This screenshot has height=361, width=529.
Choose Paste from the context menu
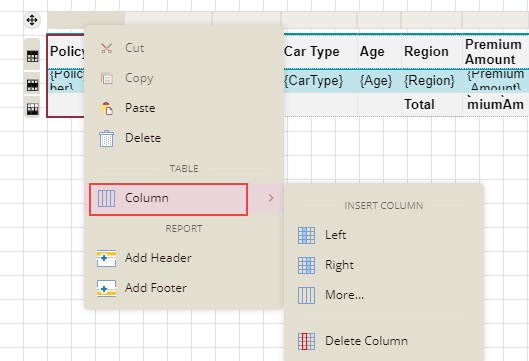click(184, 108)
